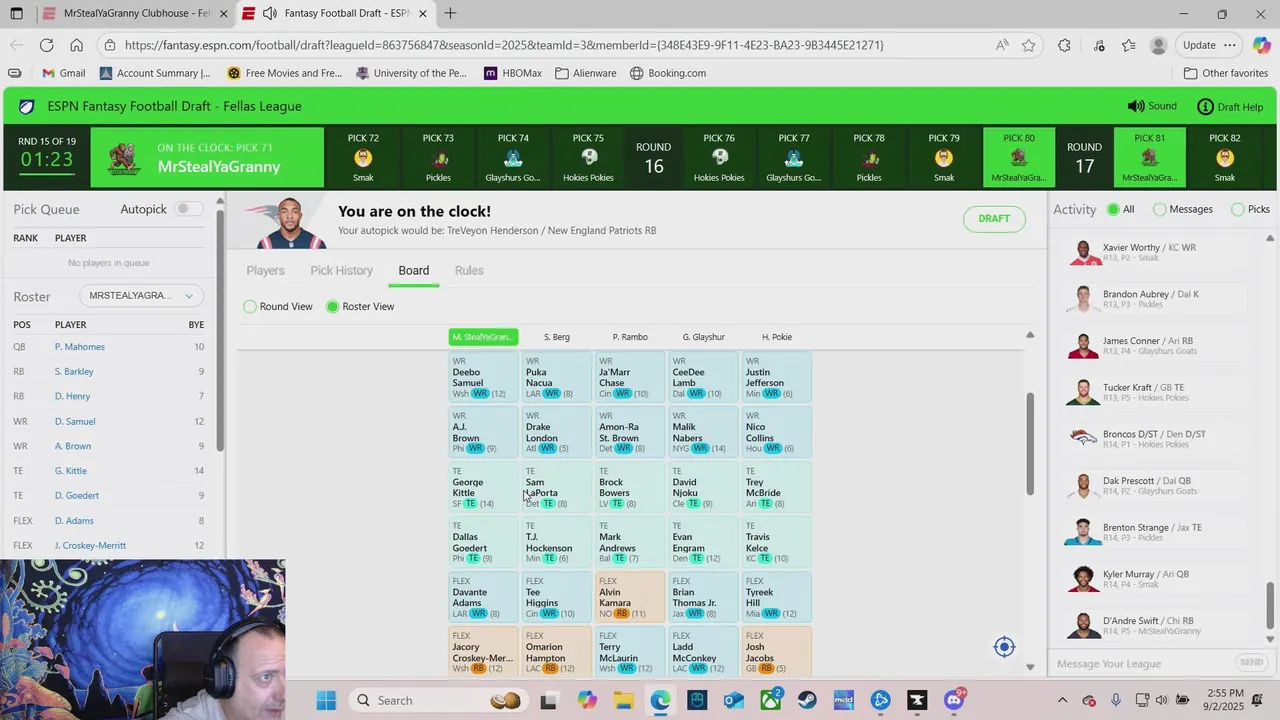Open Edge settings ellipsis menu

click(x=1230, y=45)
